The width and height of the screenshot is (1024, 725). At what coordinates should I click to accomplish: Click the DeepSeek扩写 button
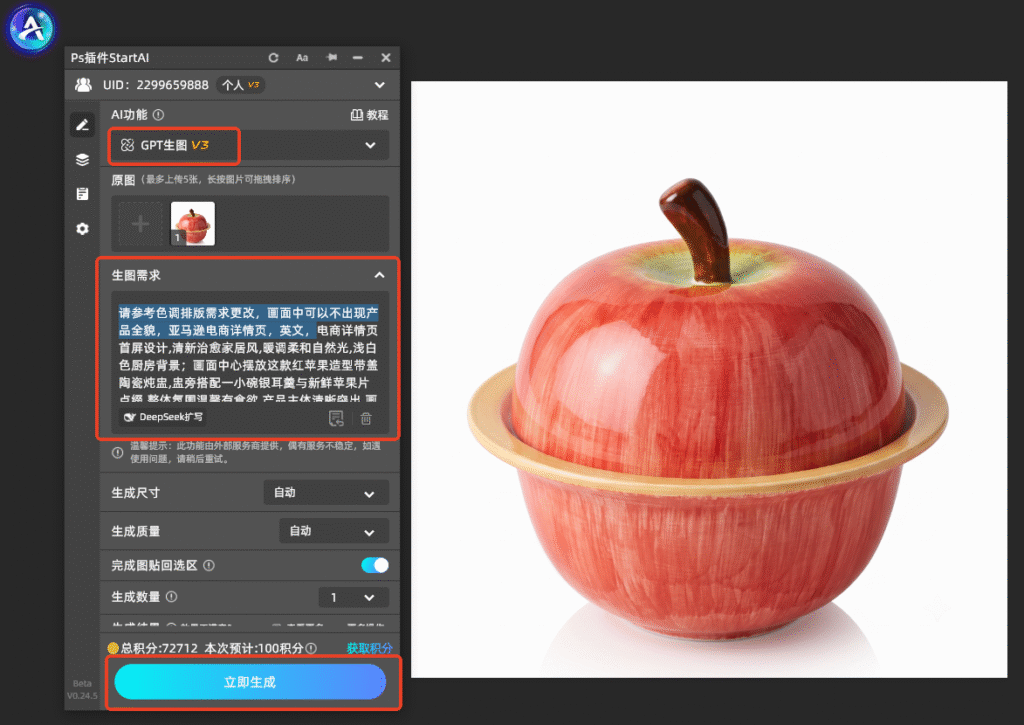coord(163,417)
